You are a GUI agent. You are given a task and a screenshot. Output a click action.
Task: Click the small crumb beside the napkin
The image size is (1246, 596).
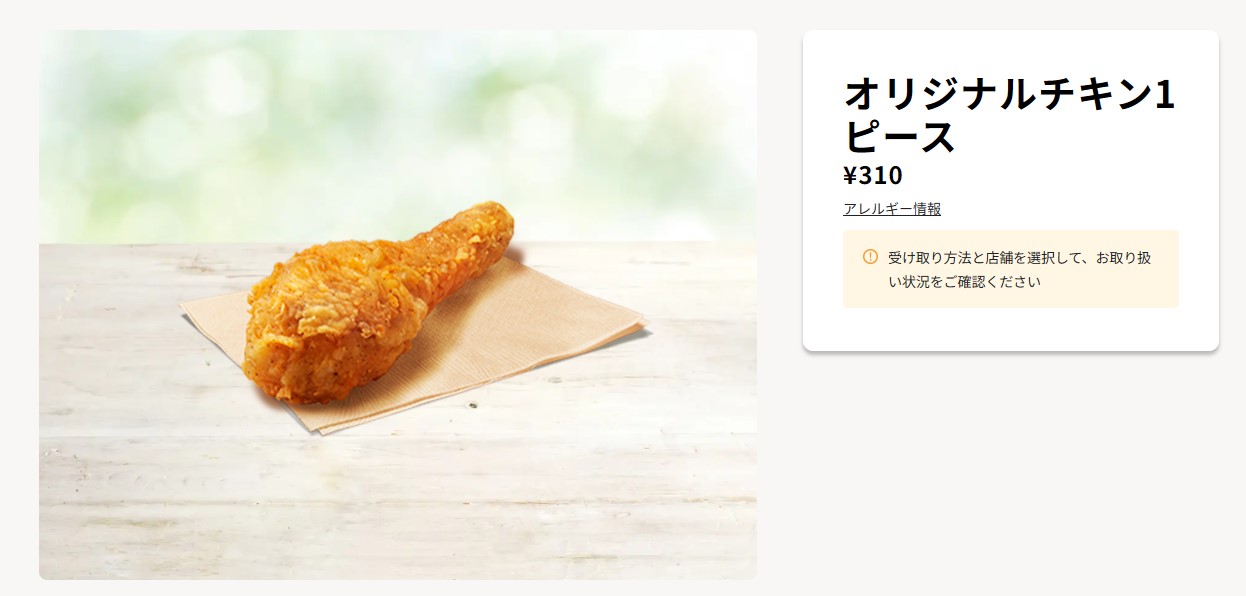[473, 405]
